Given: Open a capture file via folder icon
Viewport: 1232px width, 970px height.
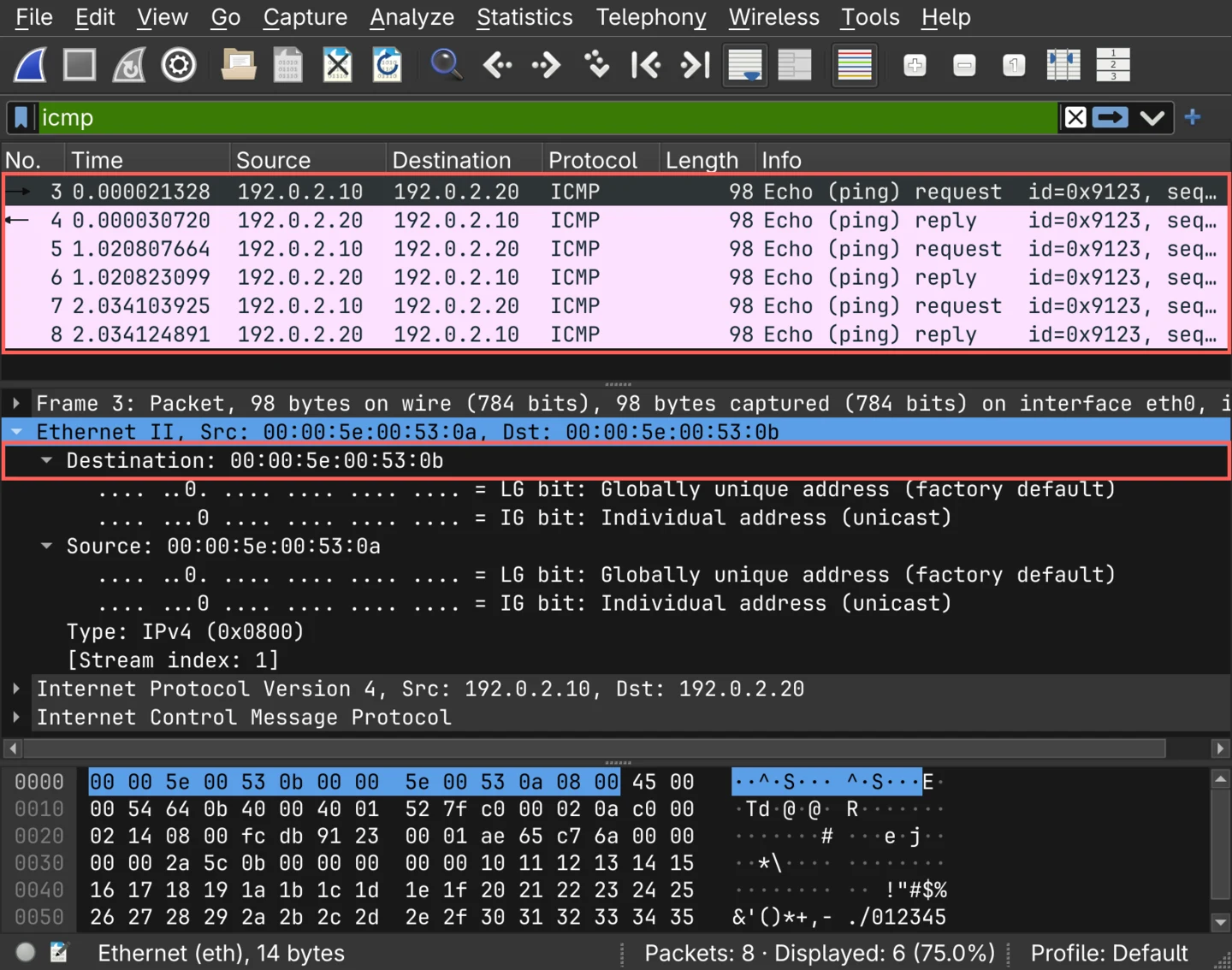Looking at the screenshot, I should click(239, 65).
